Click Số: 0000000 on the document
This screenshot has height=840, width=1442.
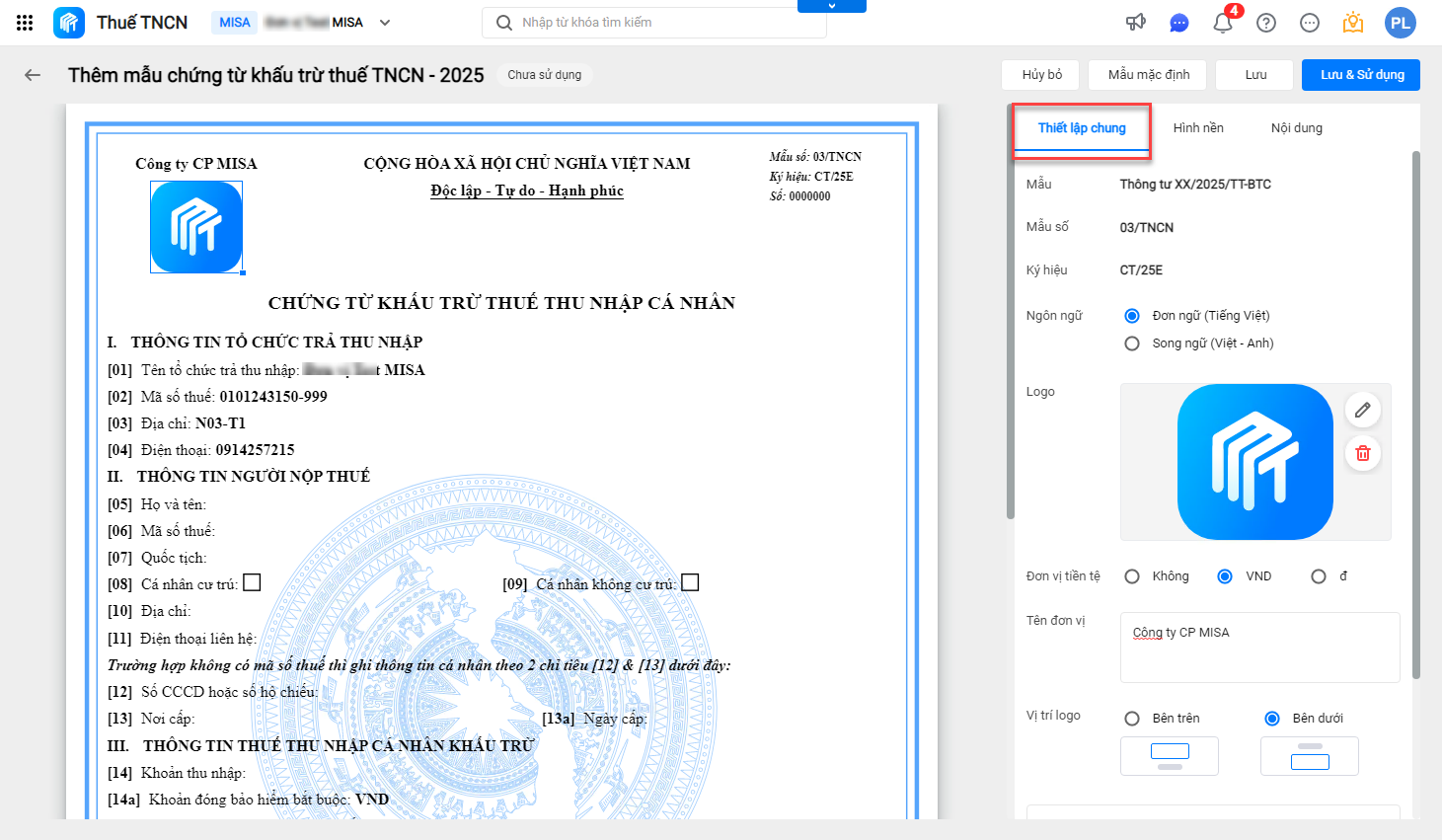(x=799, y=196)
